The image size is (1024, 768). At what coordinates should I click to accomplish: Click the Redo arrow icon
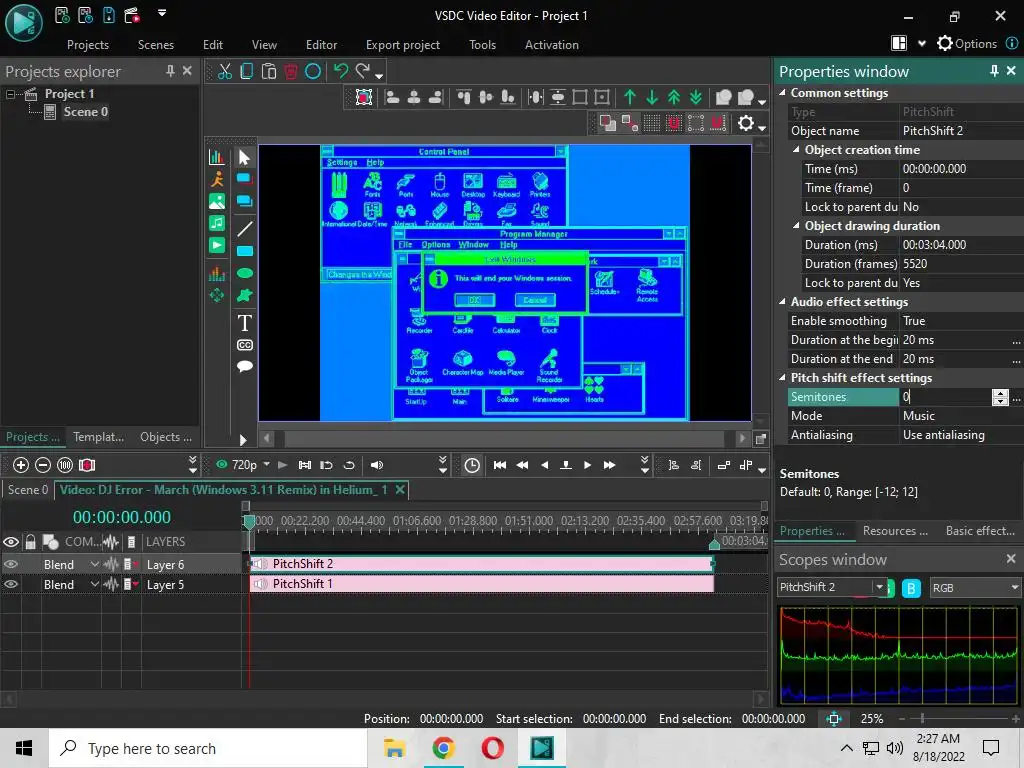pyautogui.click(x=363, y=71)
